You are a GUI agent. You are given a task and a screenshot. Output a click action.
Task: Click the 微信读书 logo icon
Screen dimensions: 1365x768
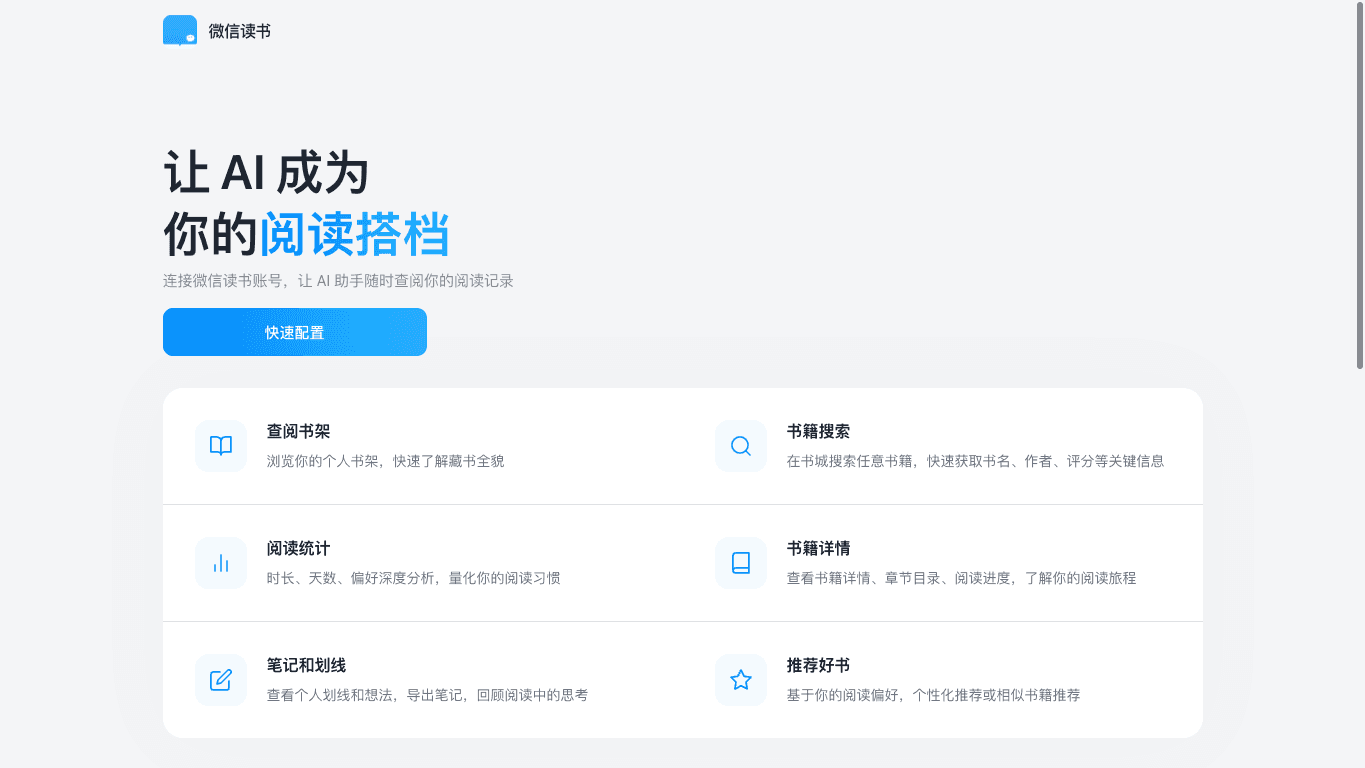coord(180,31)
